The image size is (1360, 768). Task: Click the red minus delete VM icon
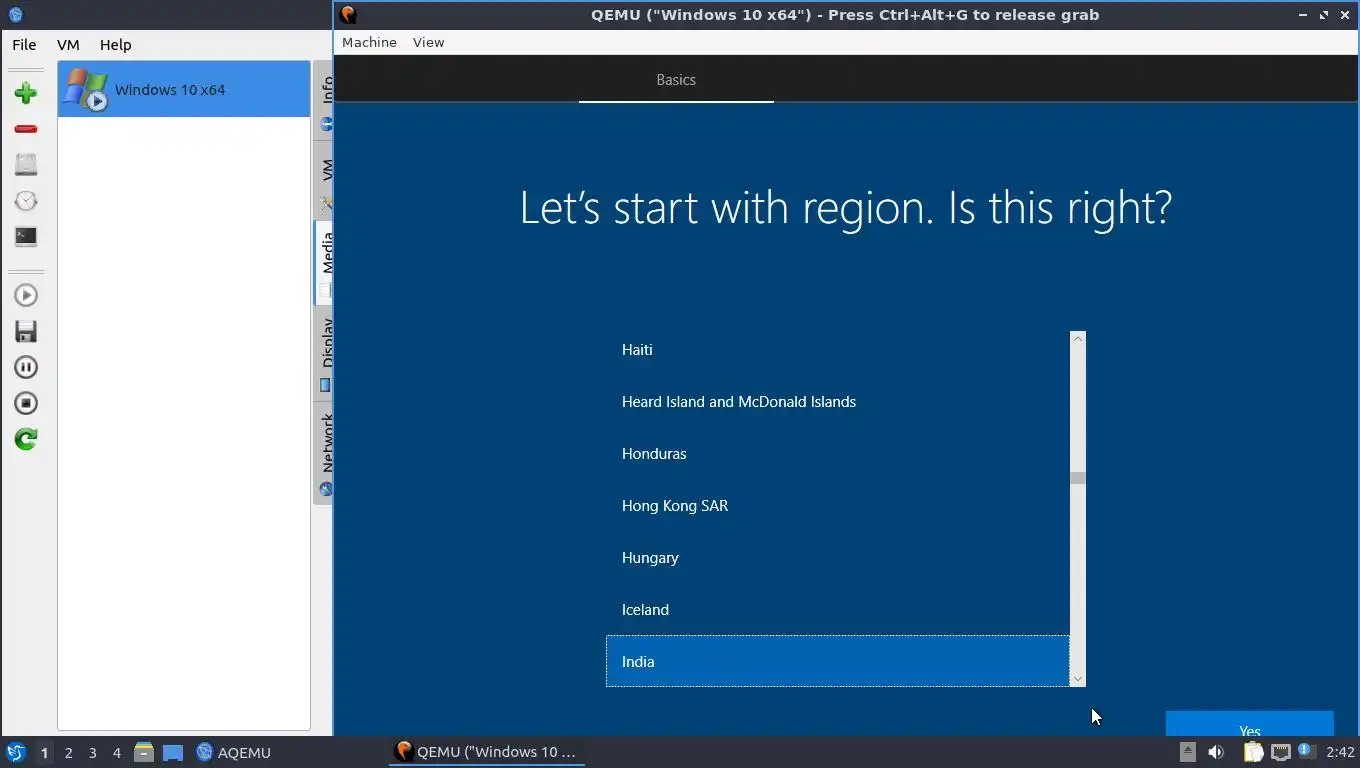pyautogui.click(x=26, y=129)
